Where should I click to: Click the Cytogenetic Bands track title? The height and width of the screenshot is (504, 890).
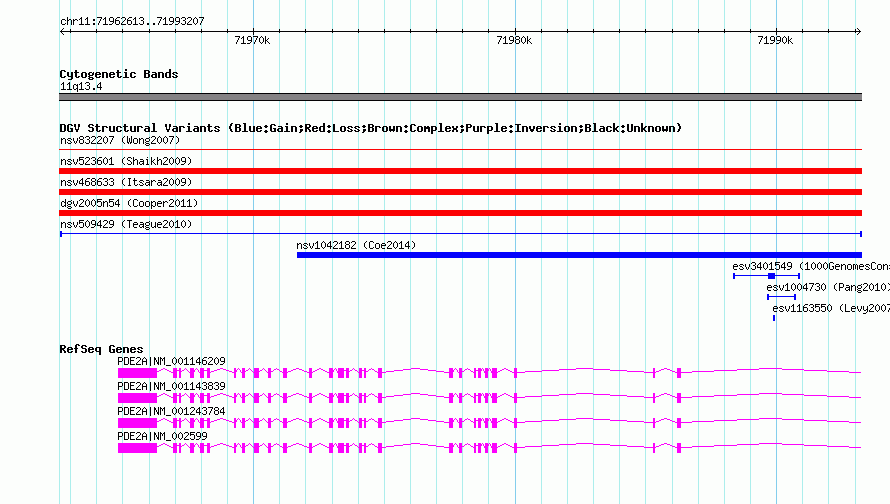(119, 74)
